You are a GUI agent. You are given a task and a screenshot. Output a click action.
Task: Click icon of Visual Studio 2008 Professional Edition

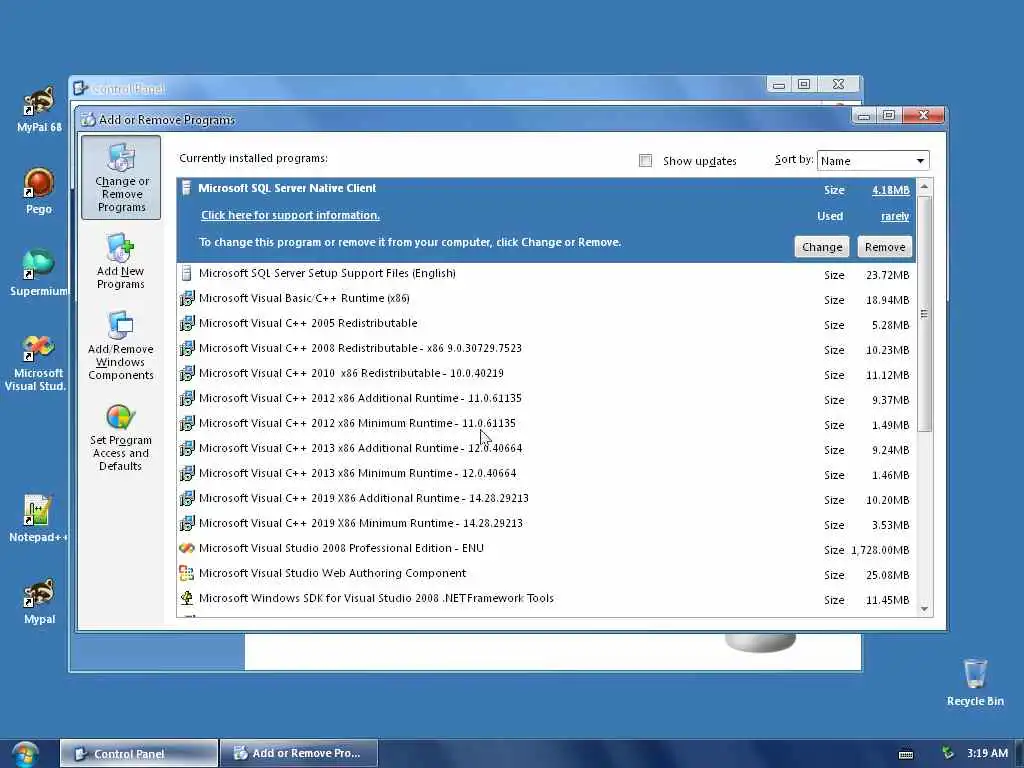pos(187,549)
